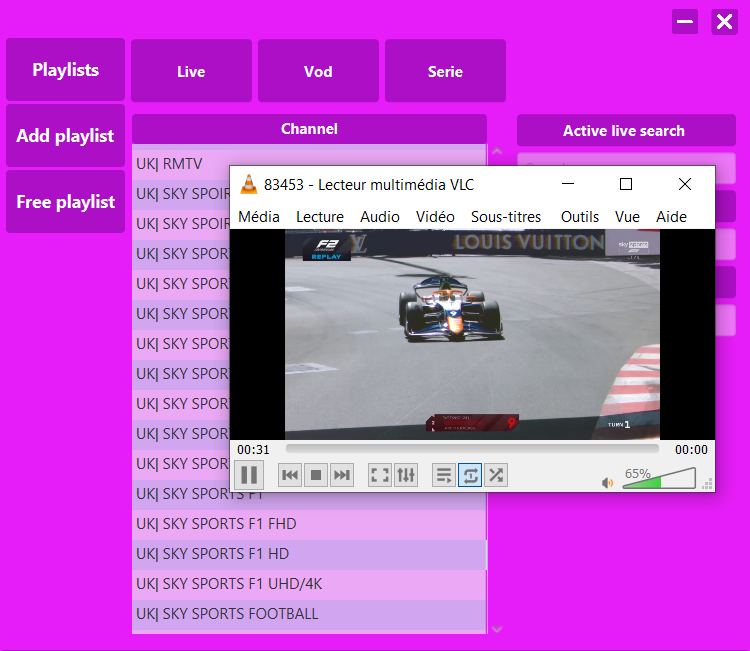Viewport: 750px width, 651px height.
Task: Adjust the VLC volume slider at 65%
Action: coord(659,479)
